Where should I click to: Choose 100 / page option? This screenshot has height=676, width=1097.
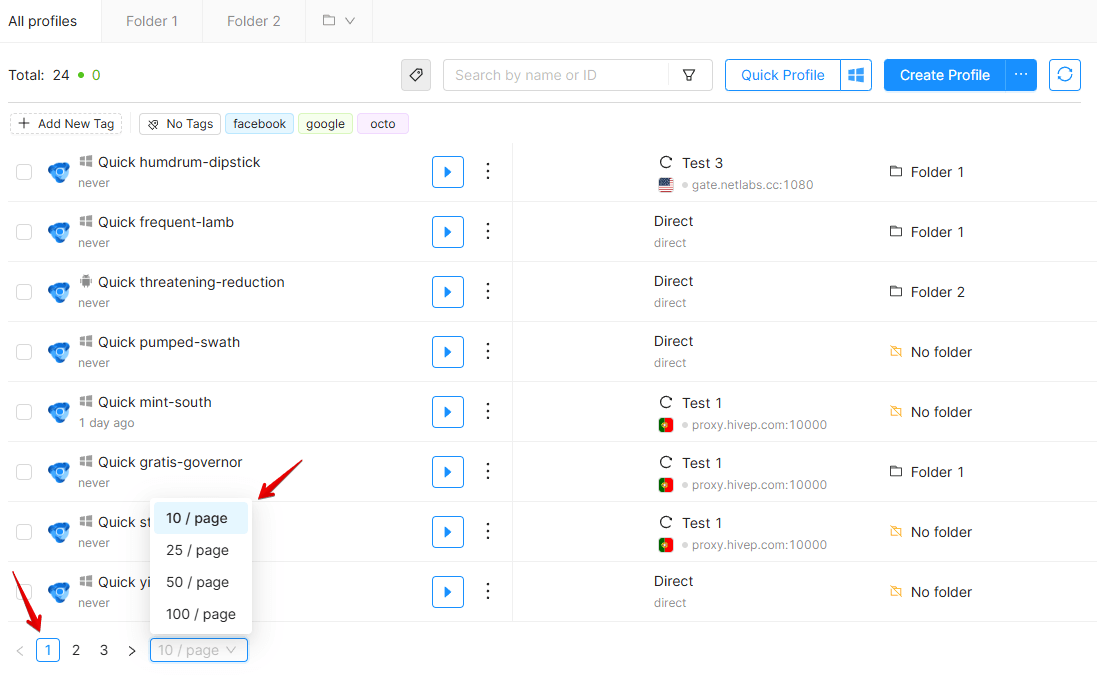coord(201,614)
